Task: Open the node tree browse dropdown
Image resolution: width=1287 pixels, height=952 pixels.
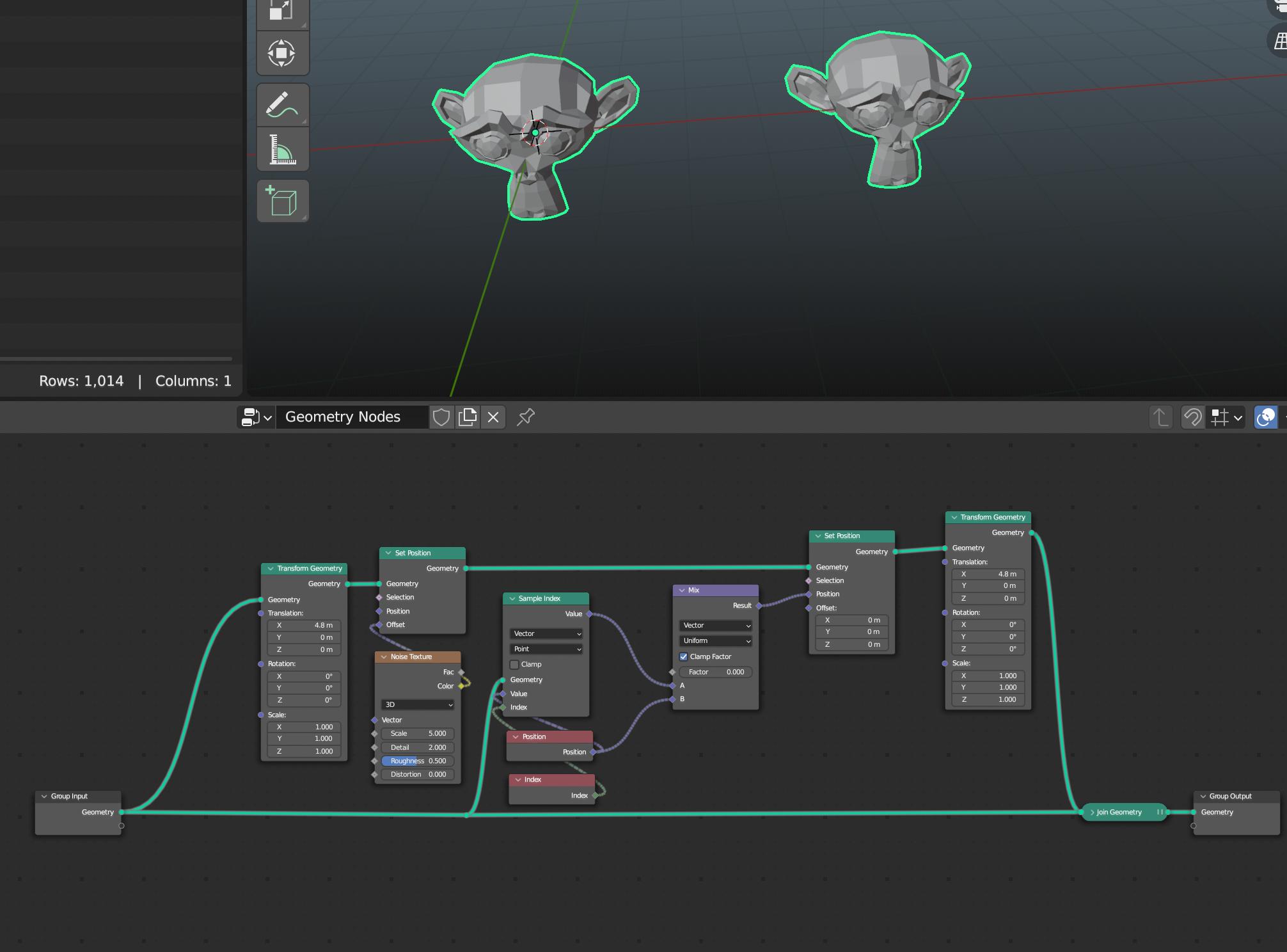Action: point(256,417)
